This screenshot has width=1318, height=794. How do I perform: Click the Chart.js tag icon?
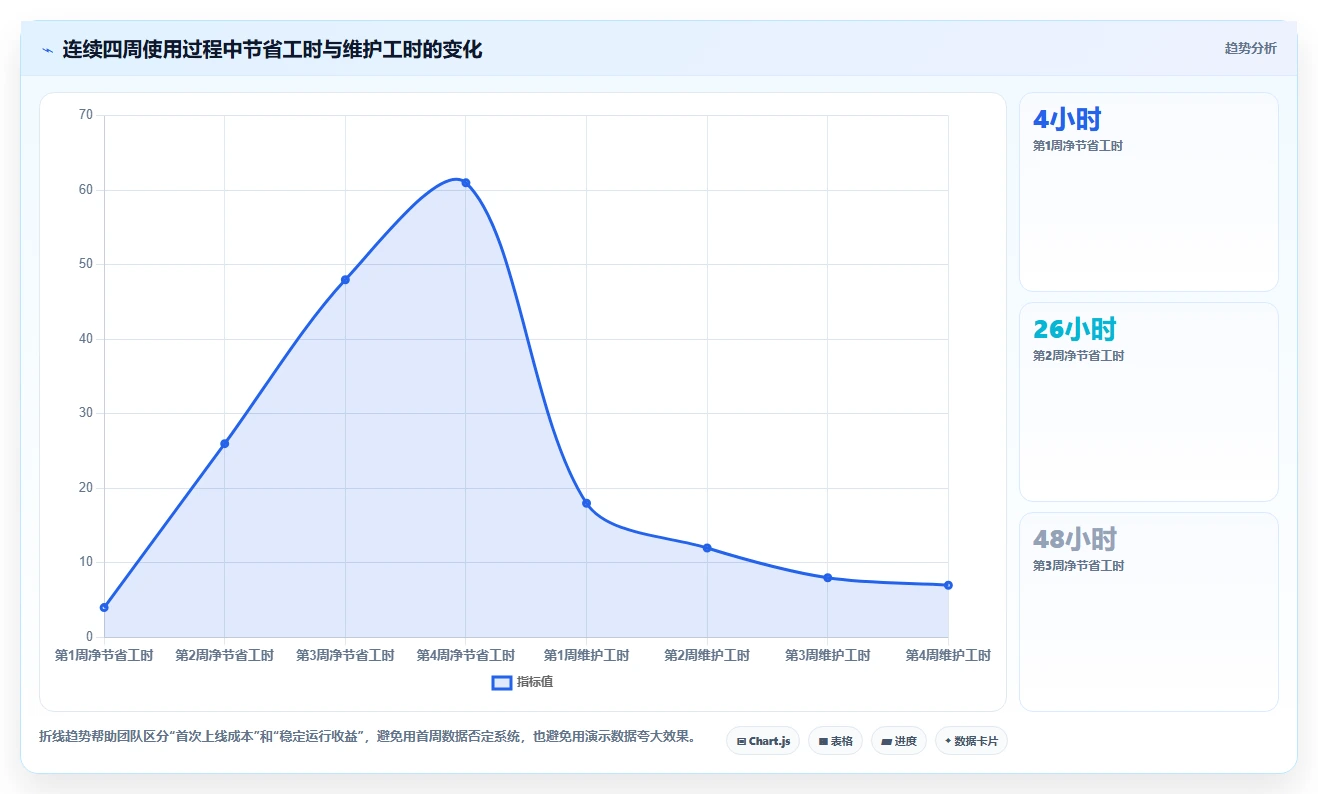pos(741,741)
